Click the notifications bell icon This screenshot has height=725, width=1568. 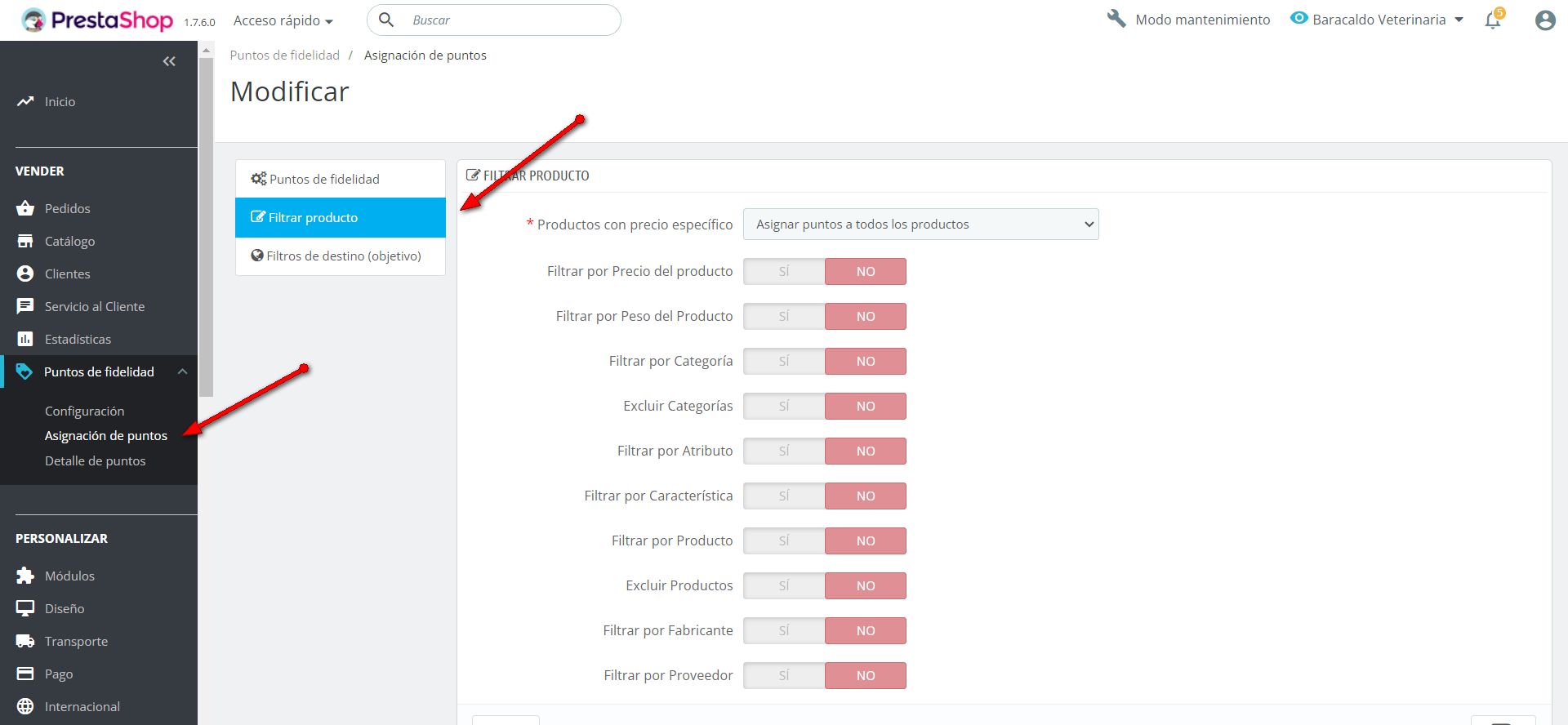1493,20
